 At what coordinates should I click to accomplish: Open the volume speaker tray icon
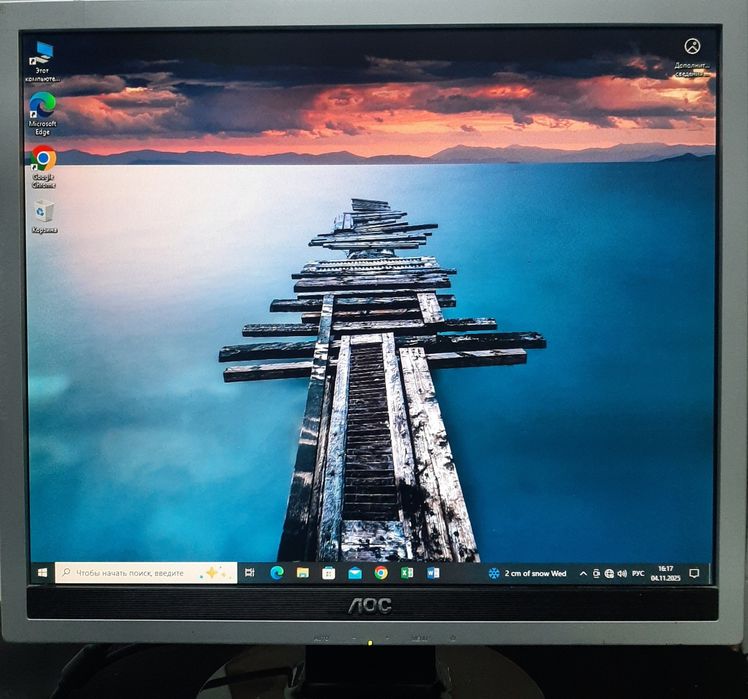click(x=622, y=574)
